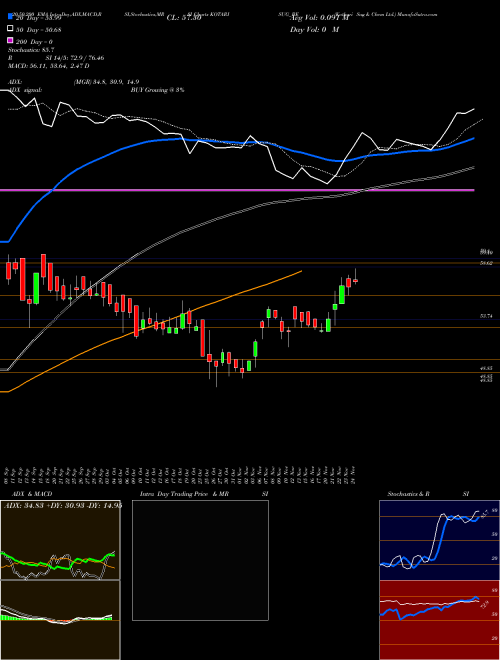Click the 'BUY Growing @ 3%' signal text
Viewport: 500px width, 660px height.
(x=157, y=90)
